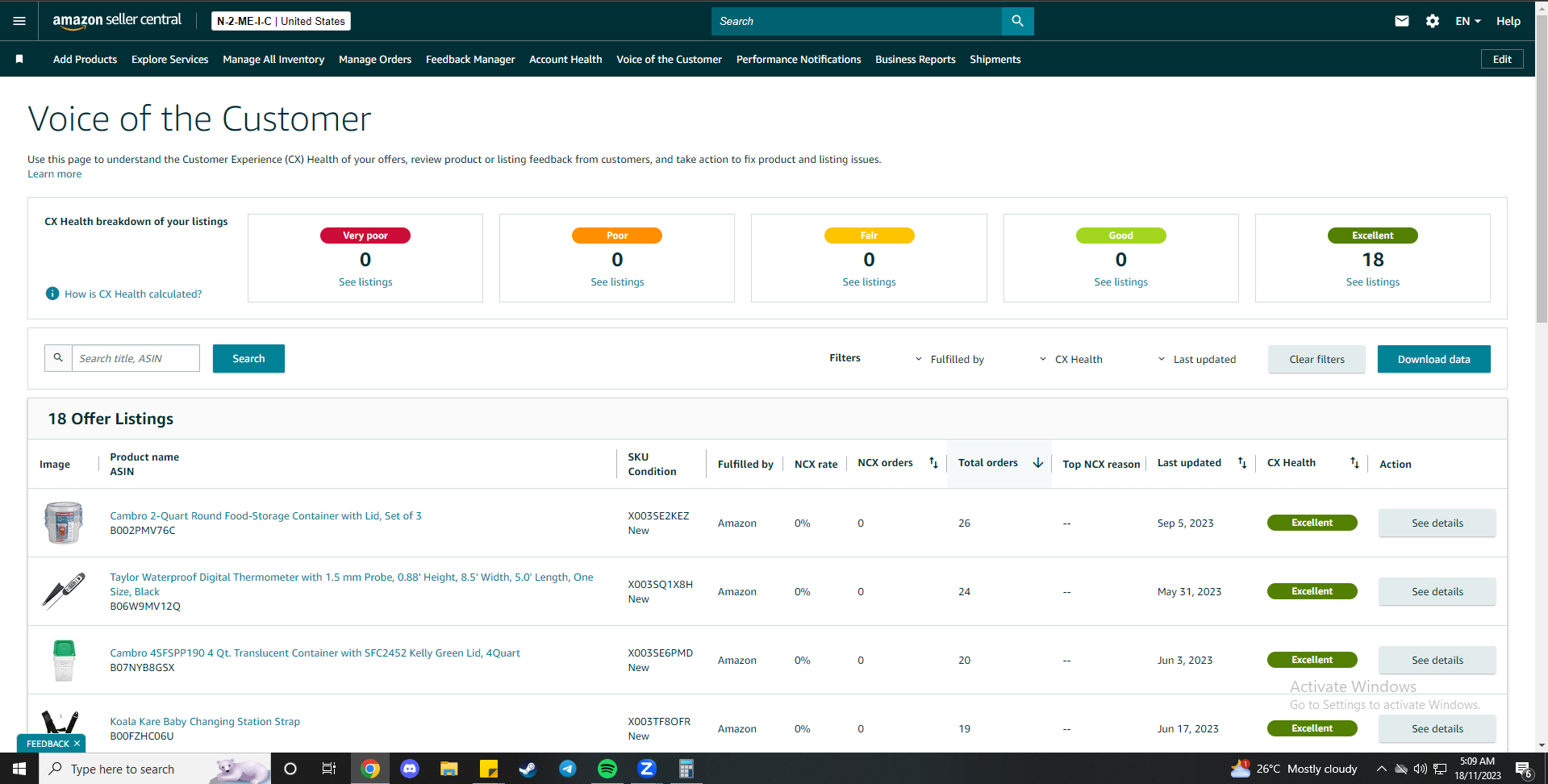Image resolution: width=1548 pixels, height=784 pixels.
Task: Click the Amazon Seller Central logo
Action: 117,21
